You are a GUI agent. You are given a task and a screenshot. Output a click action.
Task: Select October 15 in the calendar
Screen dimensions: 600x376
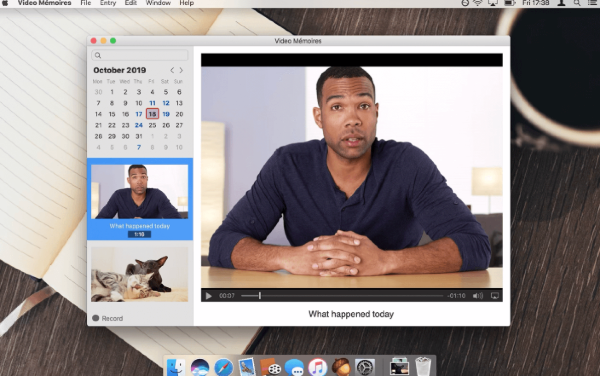pos(112,114)
